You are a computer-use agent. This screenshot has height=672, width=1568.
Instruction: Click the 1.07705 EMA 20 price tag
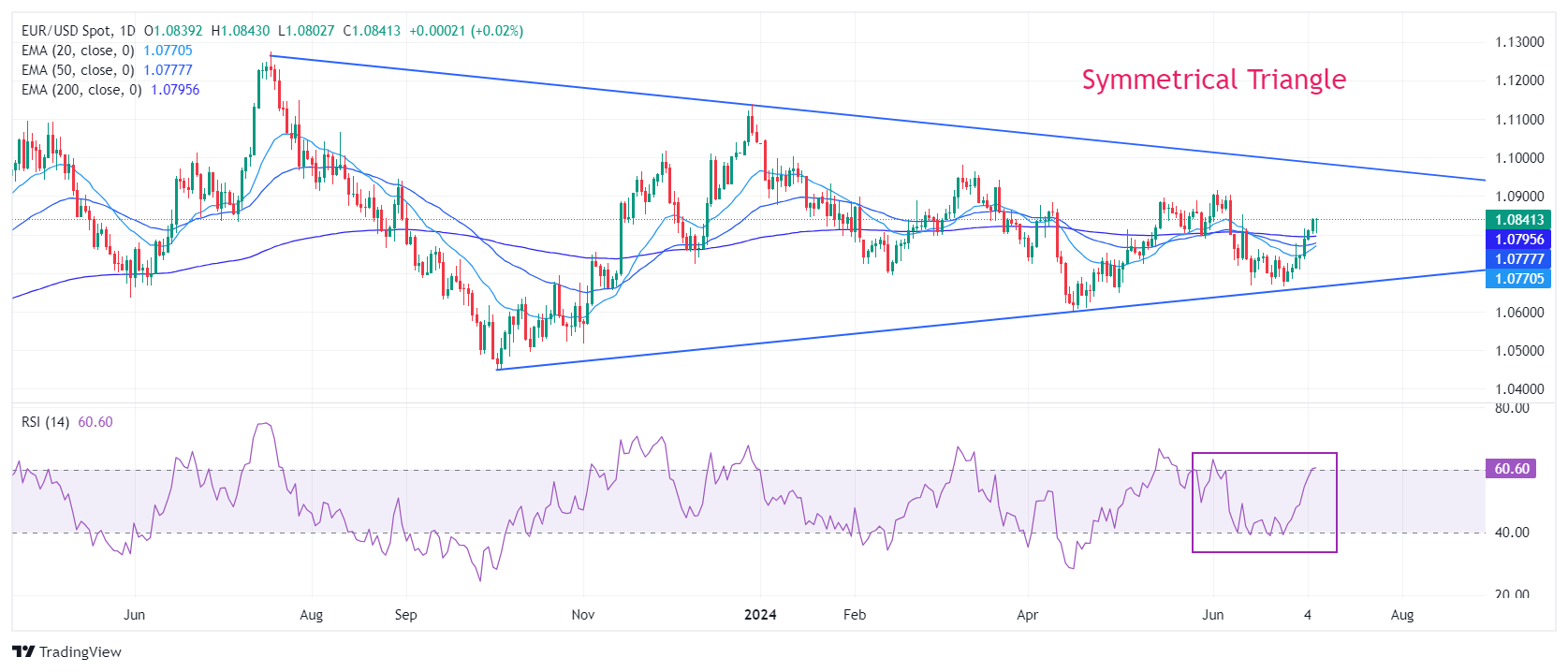point(1517,278)
